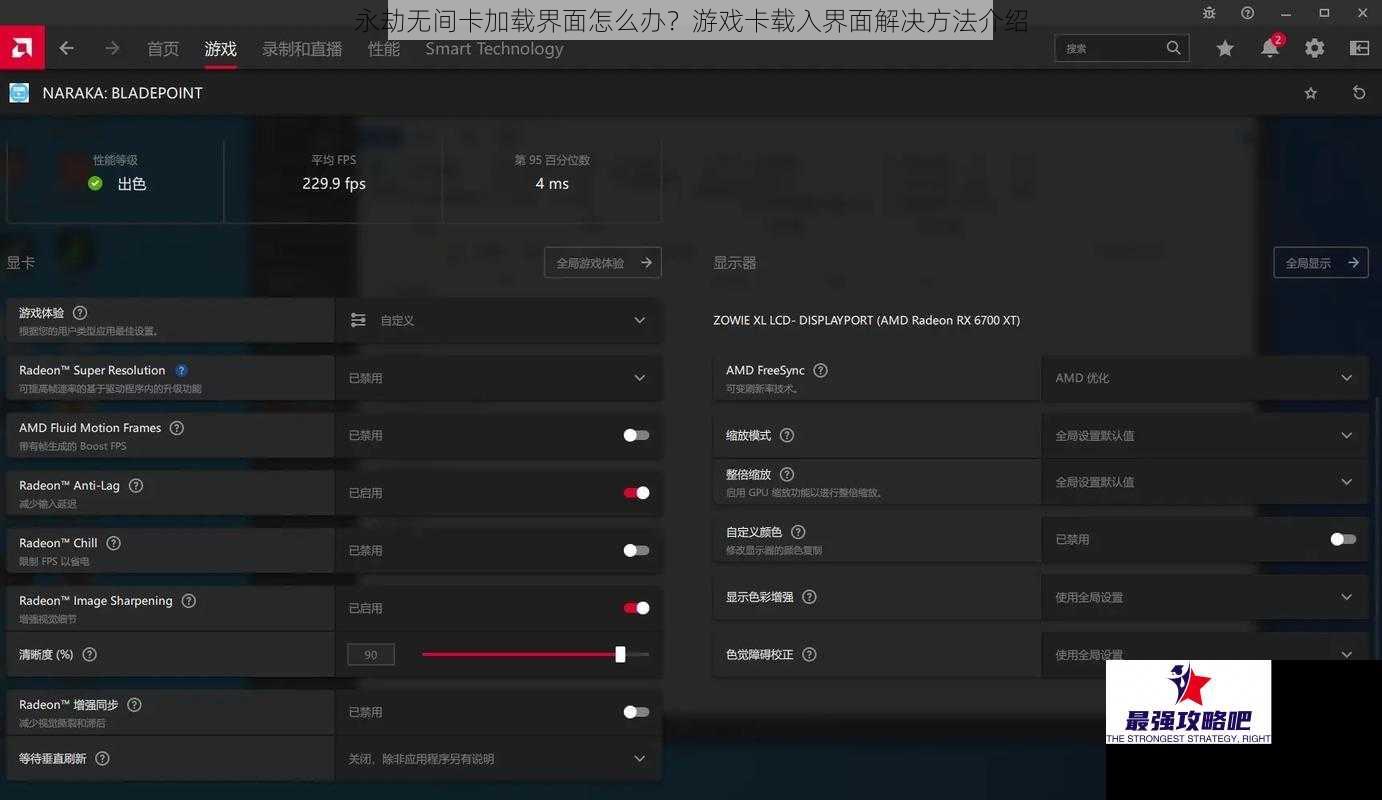1382x800 pixels.
Task: Open notifications bell icon
Action: tap(1270, 48)
